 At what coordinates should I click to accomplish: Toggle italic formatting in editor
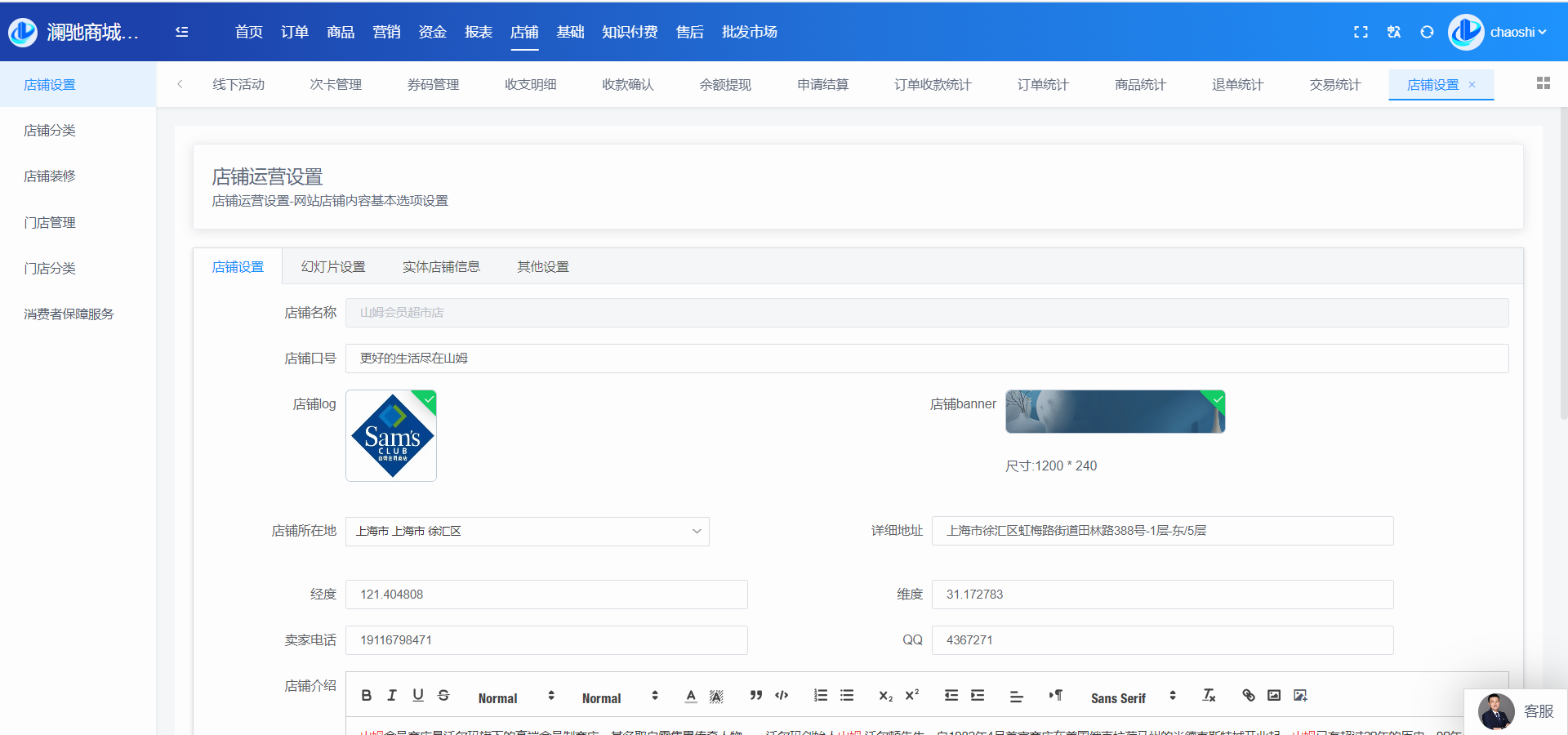(x=392, y=696)
